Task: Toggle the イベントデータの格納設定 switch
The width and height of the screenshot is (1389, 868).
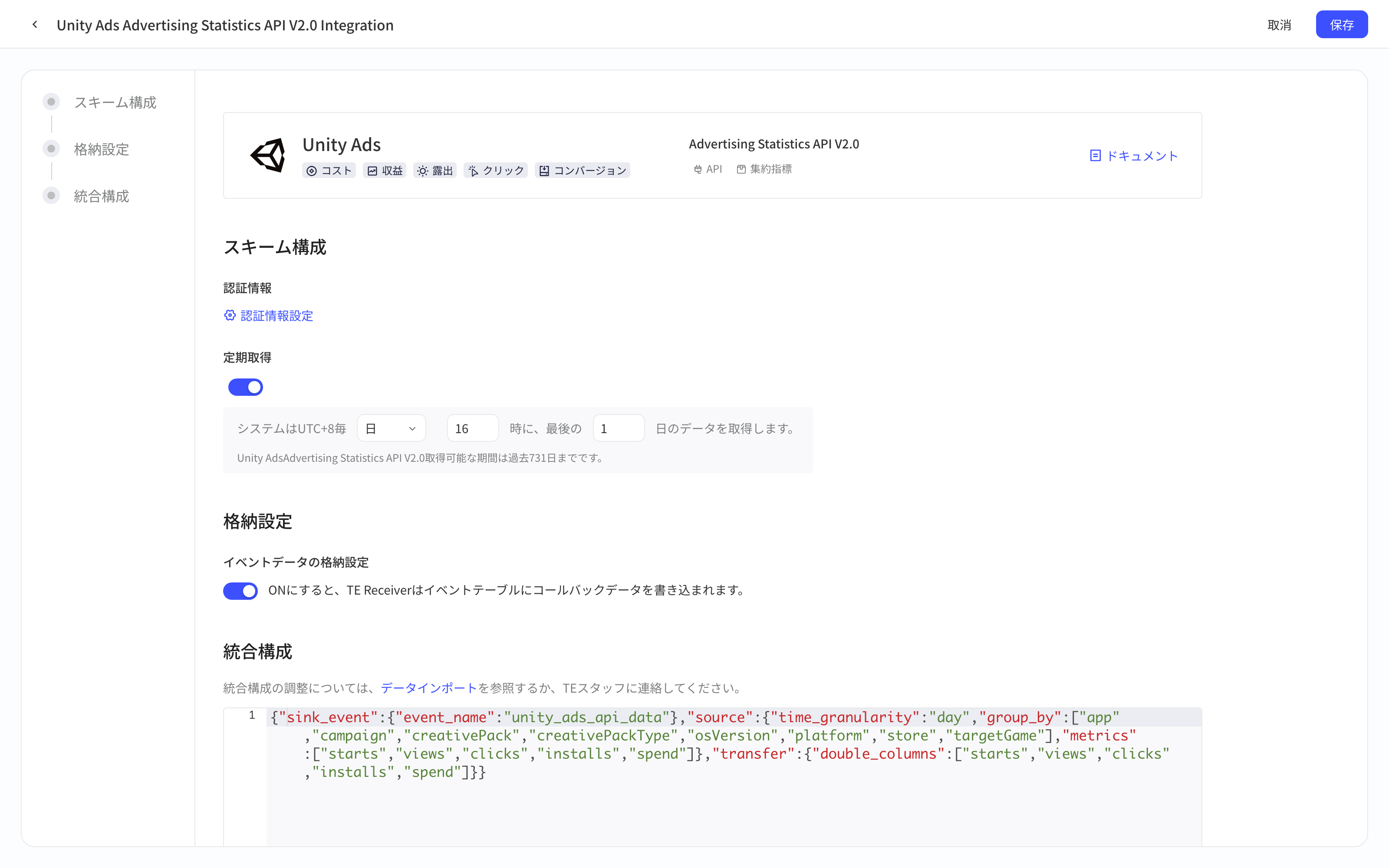Action: click(x=240, y=591)
